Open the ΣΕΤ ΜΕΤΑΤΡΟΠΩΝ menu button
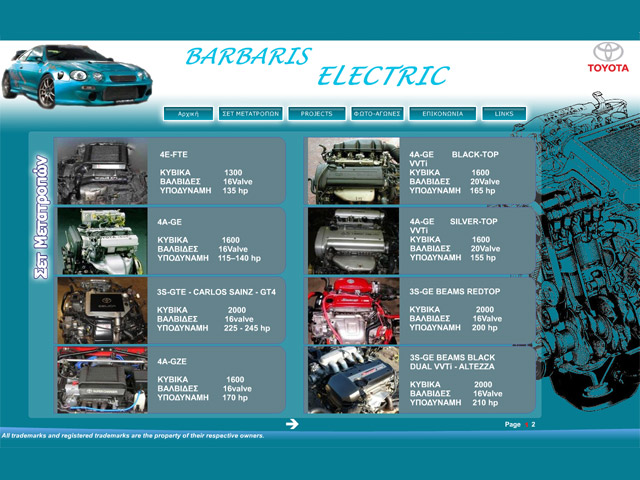Screen dimensions: 640x480 (251, 114)
